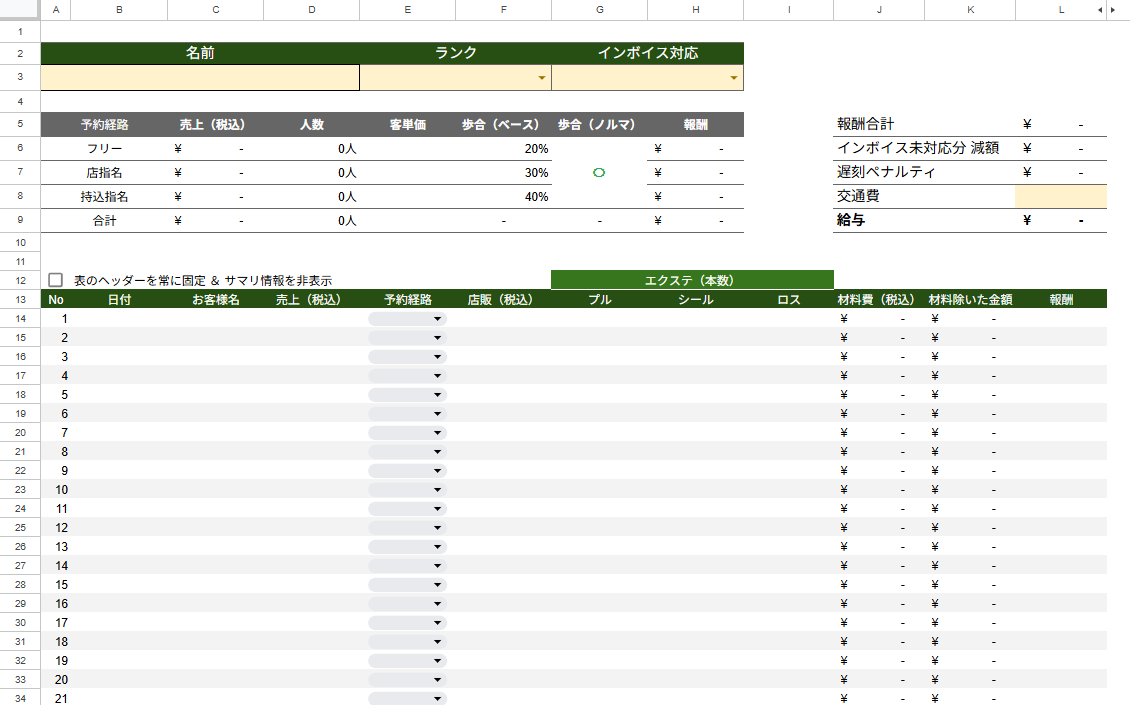Select column header E
1130x705 pixels.
(x=407, y=9)
